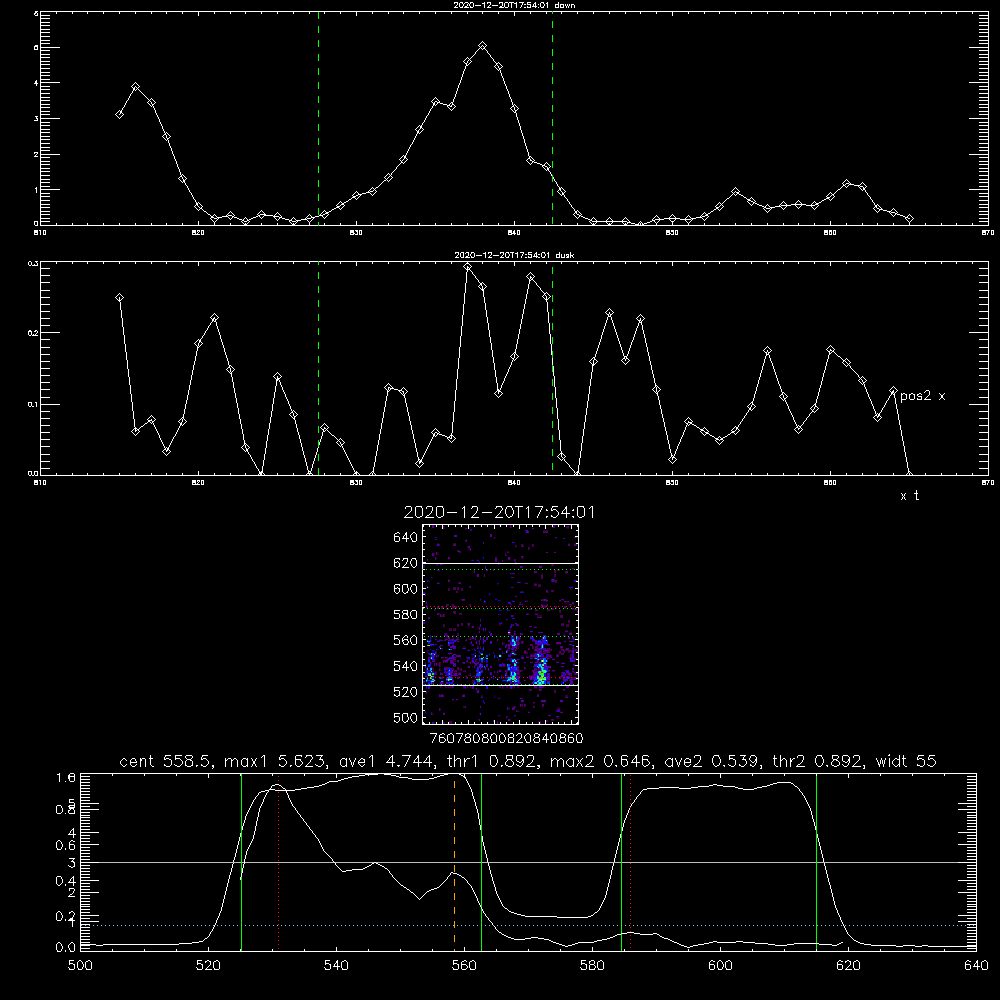Viewport: 1000px width, 1000px height.
Task: Click the 'widt 55' value
Action: 906,761
